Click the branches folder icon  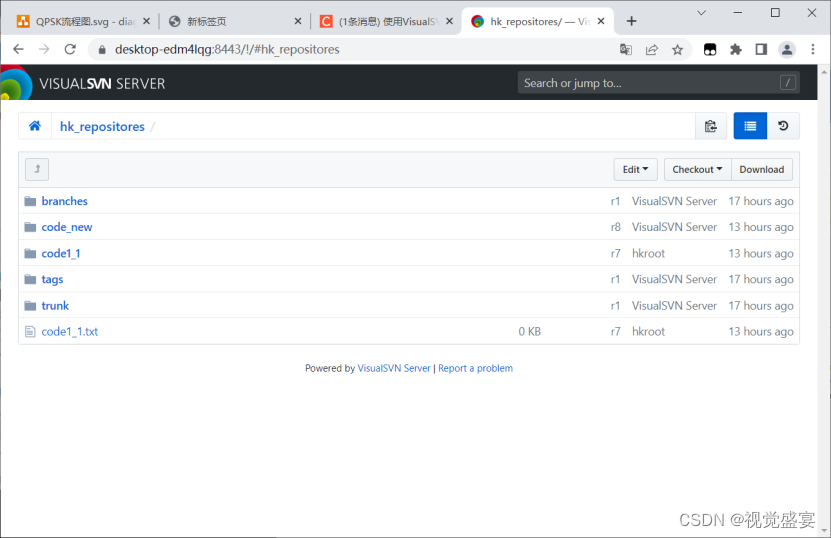[30, 201]
